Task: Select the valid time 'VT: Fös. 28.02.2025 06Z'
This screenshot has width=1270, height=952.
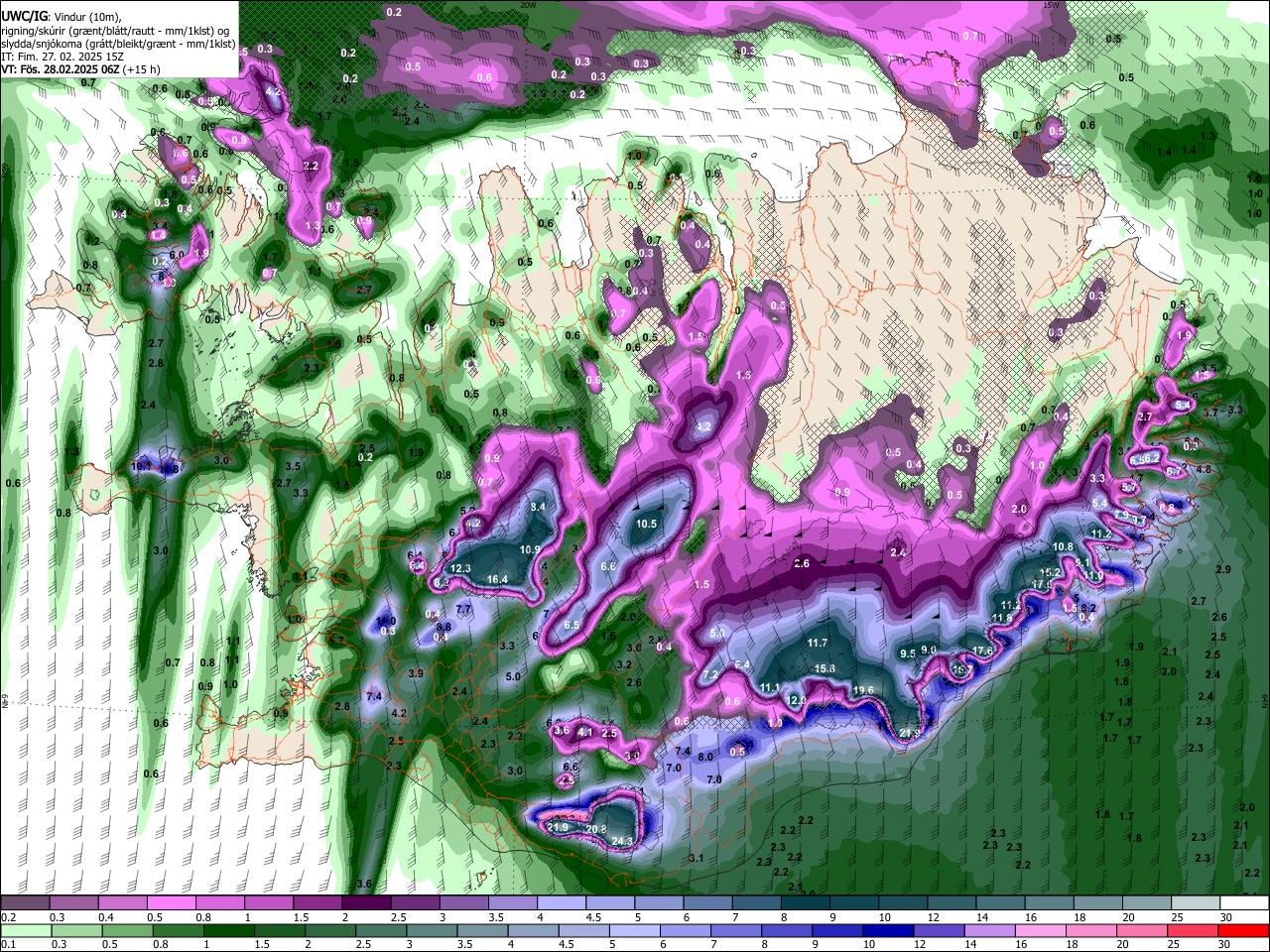Action: [x=60, y=69]
